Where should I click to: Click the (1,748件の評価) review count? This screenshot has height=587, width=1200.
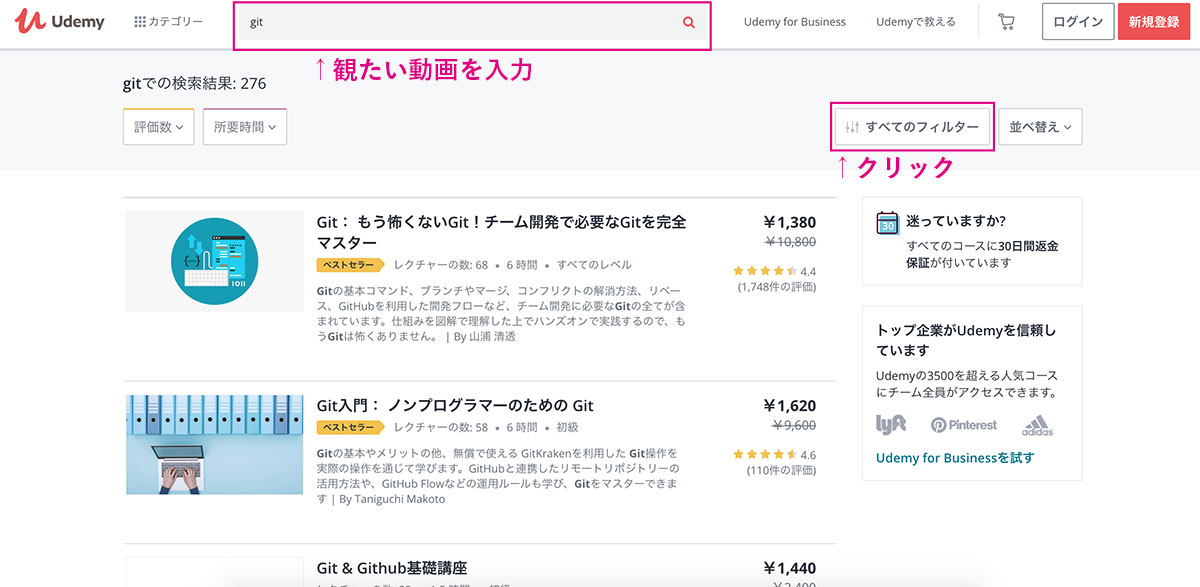tap(777, 287)
